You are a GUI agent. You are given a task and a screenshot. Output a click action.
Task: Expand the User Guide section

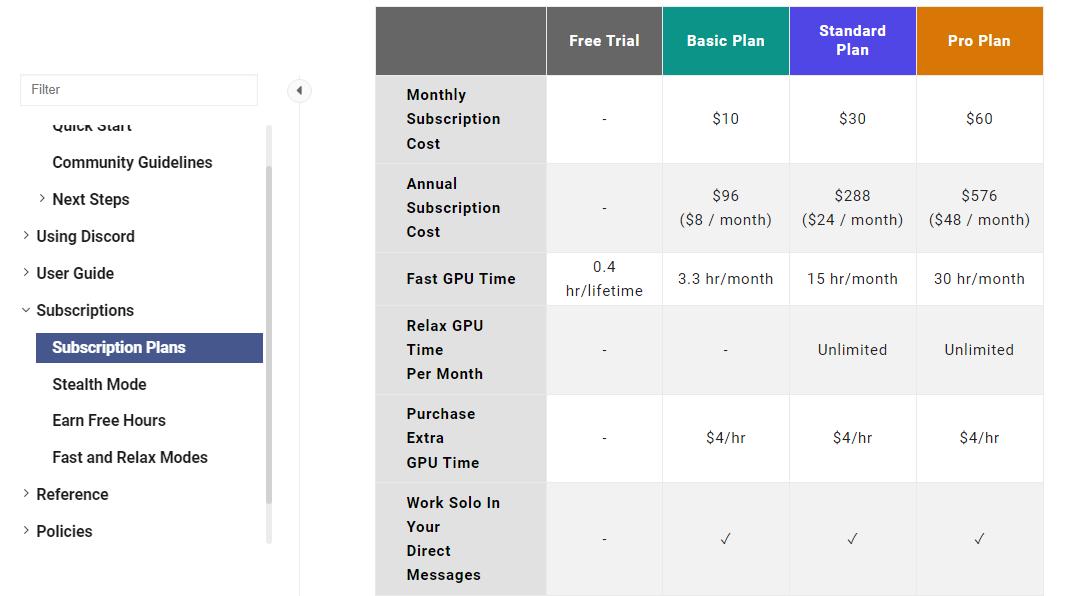(x=26, y=273)
